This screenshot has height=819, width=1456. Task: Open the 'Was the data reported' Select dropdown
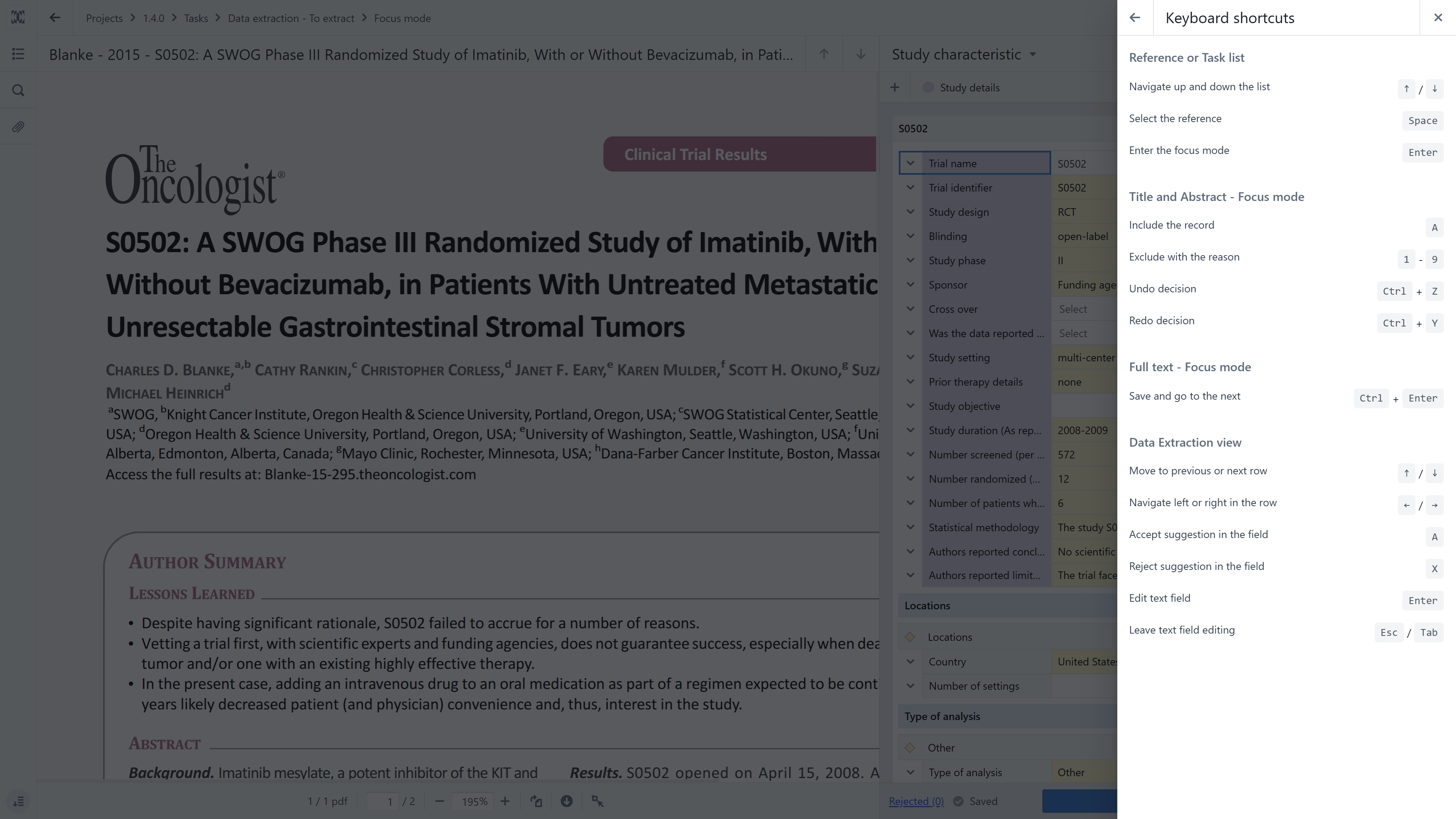pos(1084,334)
